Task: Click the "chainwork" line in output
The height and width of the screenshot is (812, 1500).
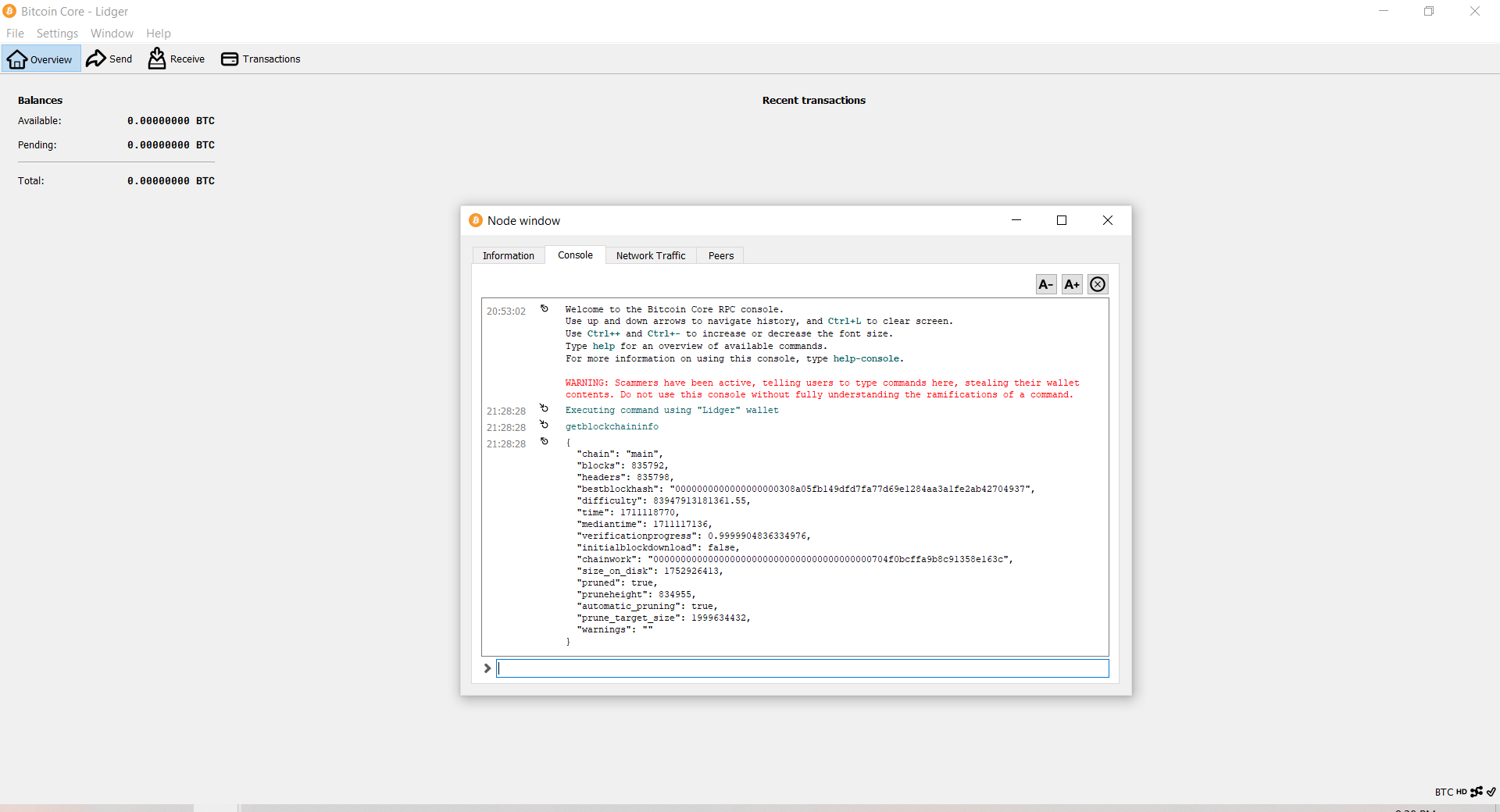Action: pyautogui.click(x=795, y=560)
